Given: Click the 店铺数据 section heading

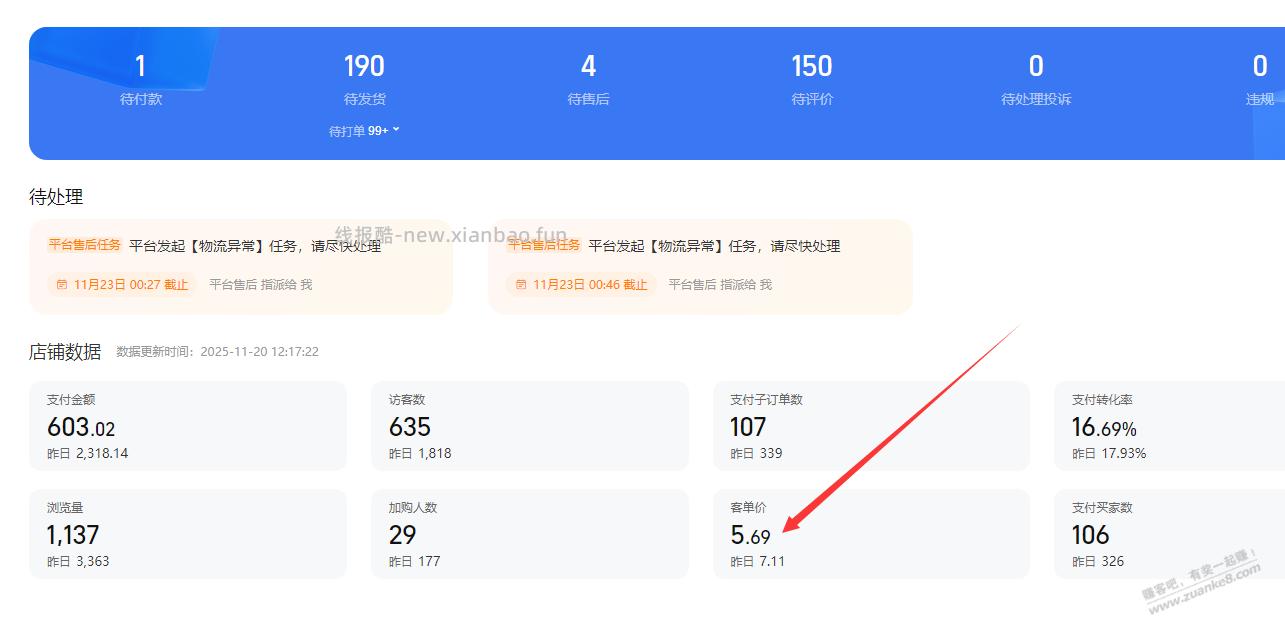Looking at the screenshot, I should point(65,352).
